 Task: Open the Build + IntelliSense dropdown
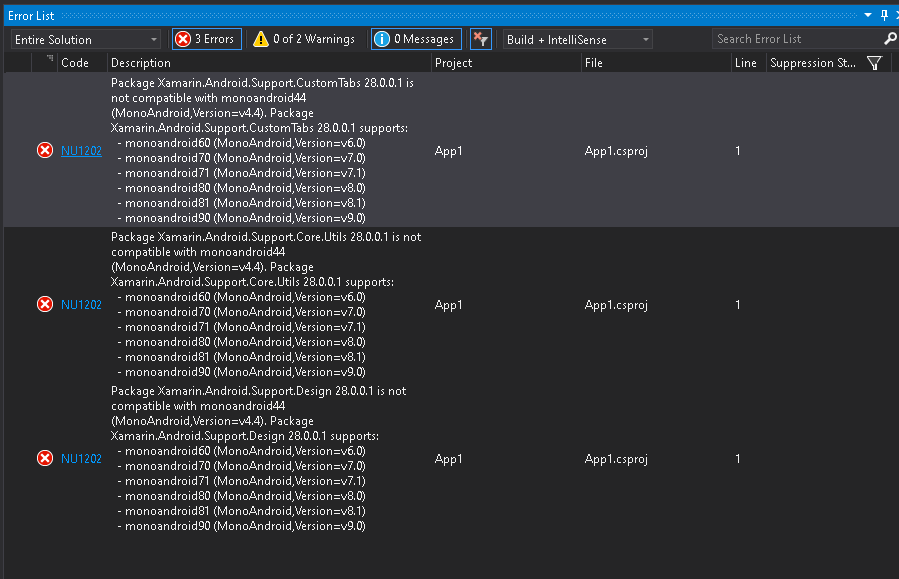click(x=577, y=40)
